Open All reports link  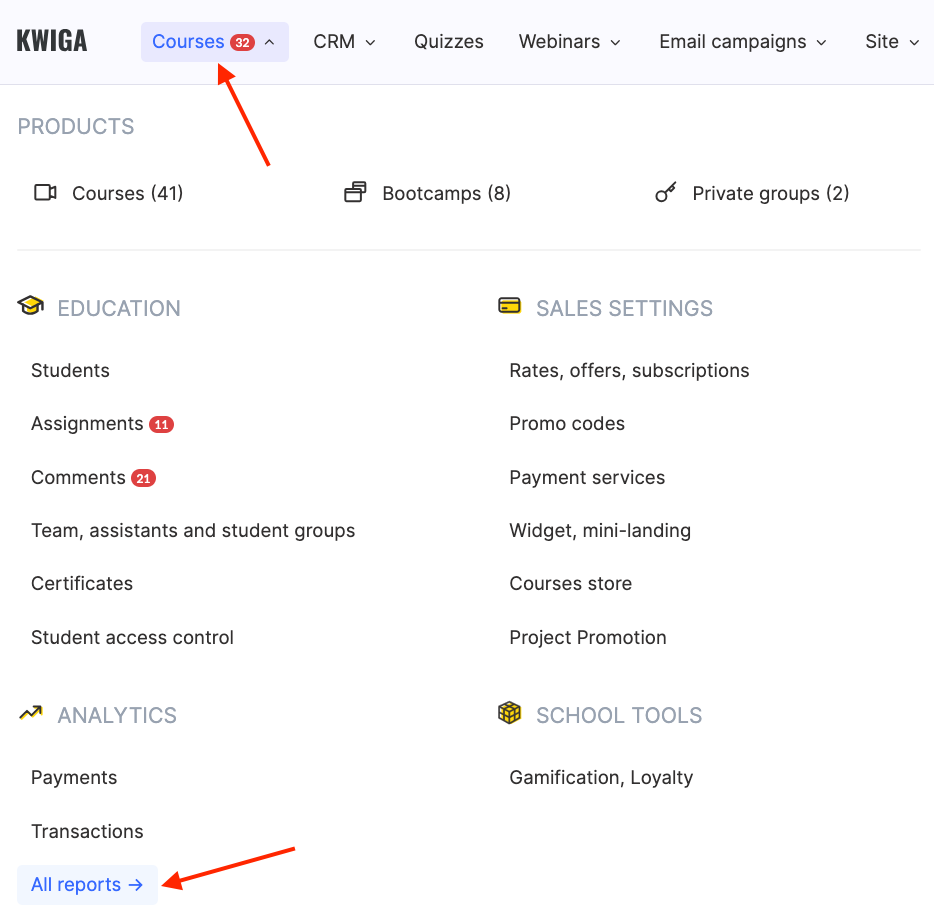tap(87, 885)
